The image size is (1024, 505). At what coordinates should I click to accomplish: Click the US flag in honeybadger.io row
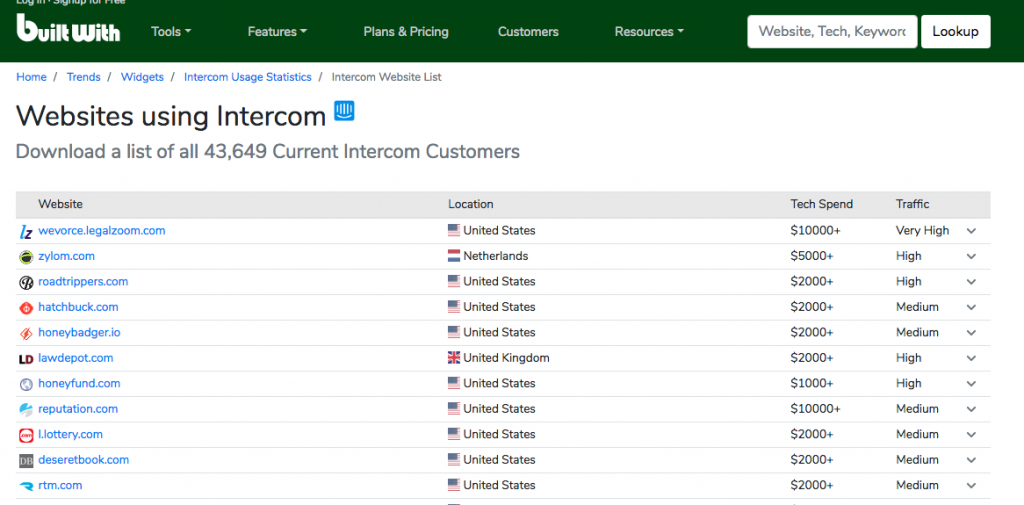click(x=454, y=333)
